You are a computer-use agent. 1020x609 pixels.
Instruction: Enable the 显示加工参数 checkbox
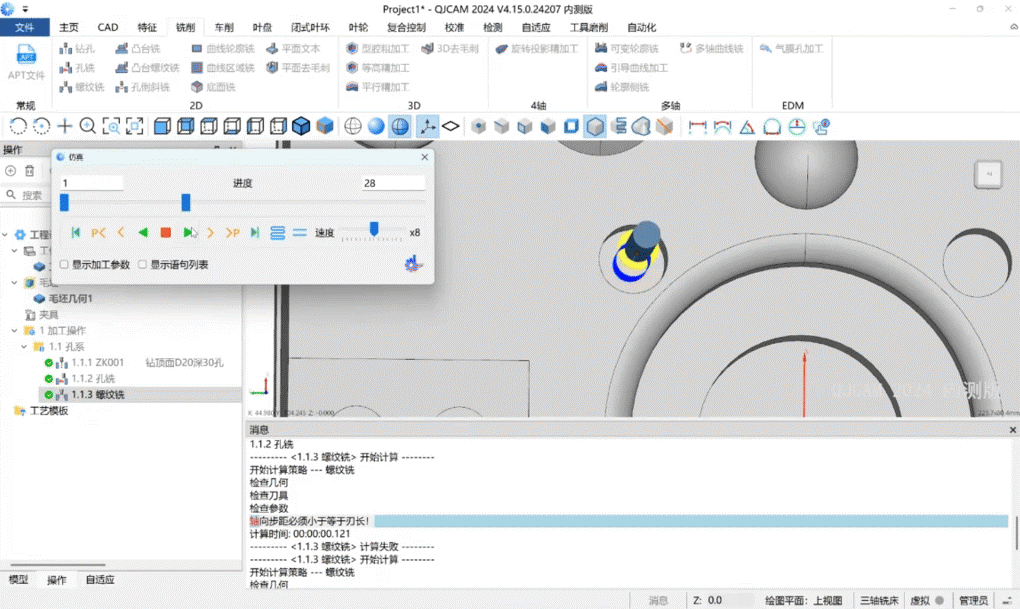coord(65,265)
